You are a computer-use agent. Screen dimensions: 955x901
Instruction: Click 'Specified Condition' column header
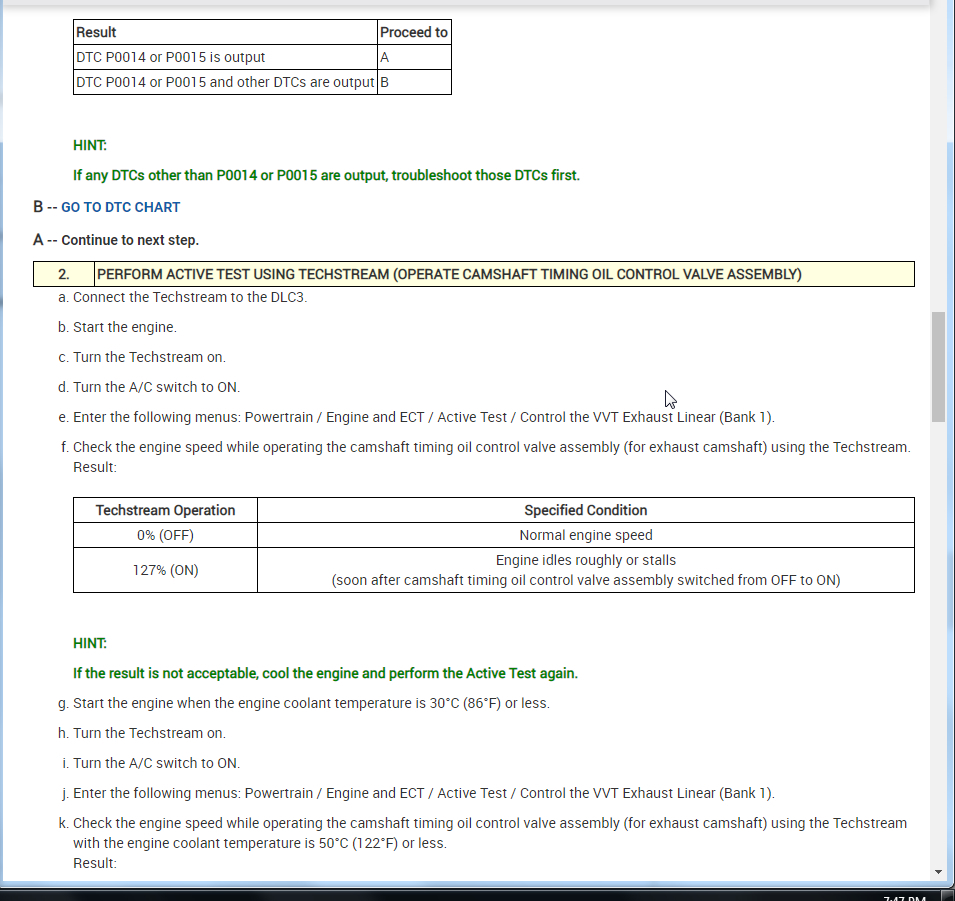586,511
